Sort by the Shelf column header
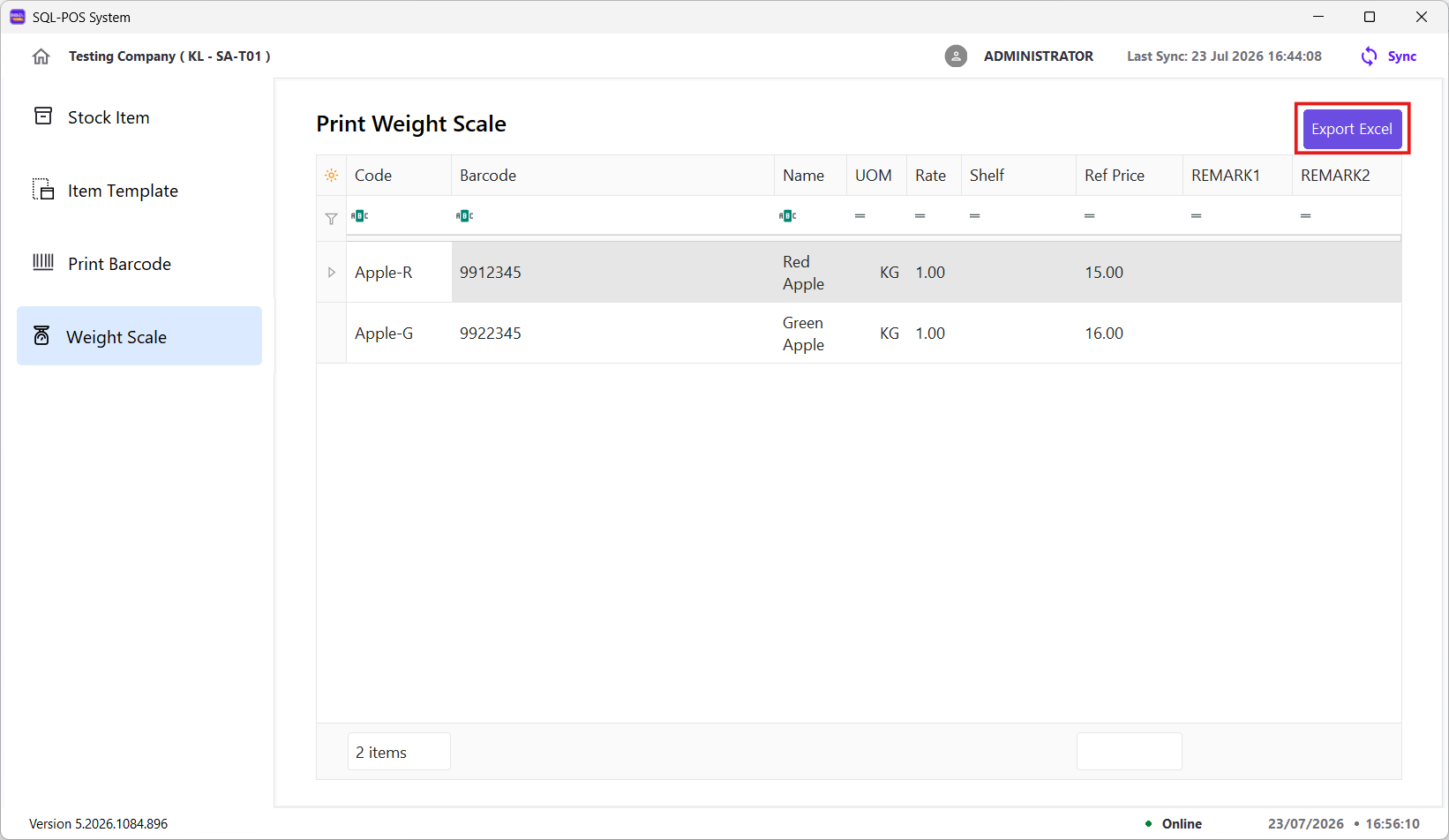Viewport: 1449px width, 840px height. coord(1019,176)
